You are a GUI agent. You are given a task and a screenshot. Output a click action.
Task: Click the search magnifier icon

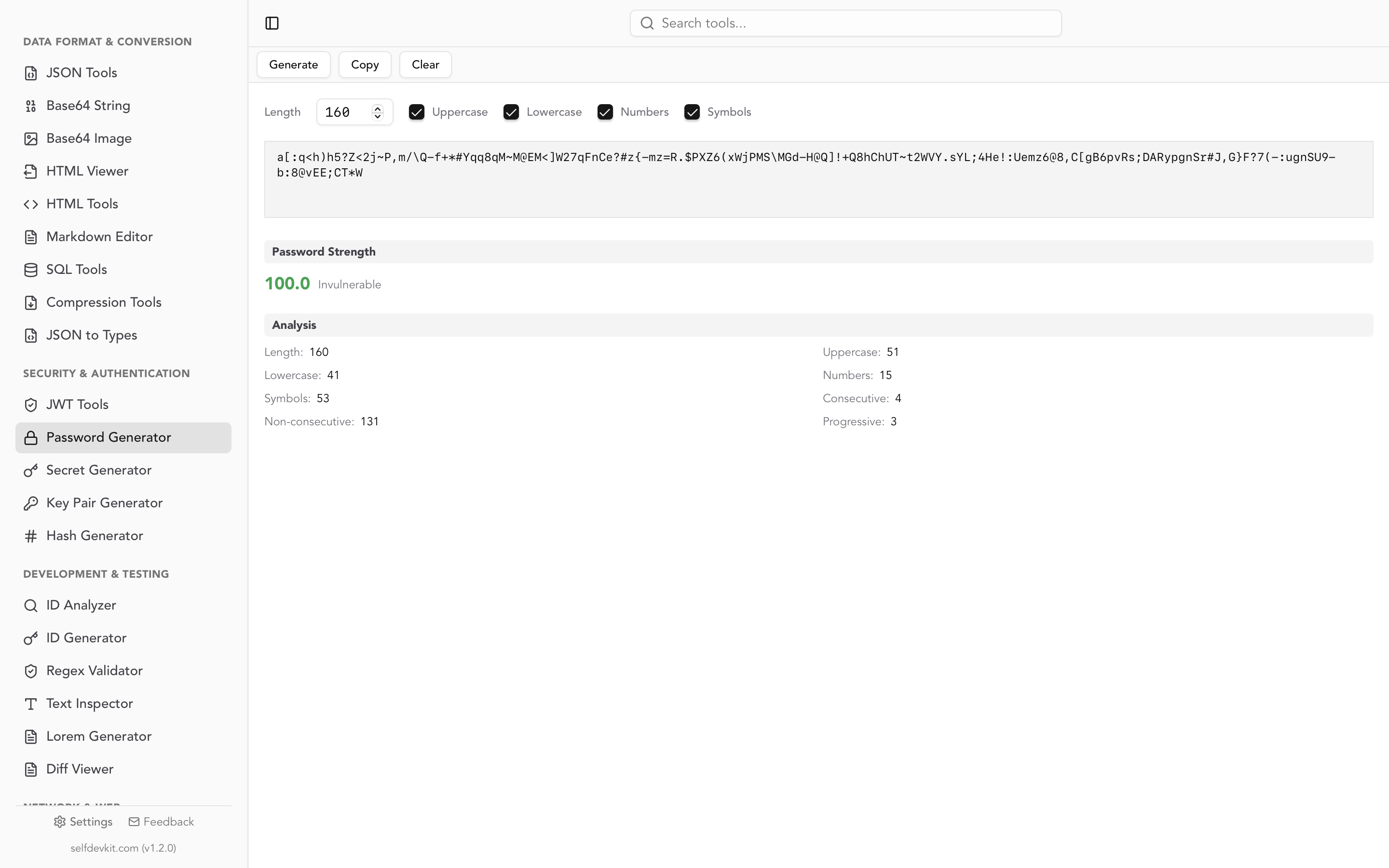click(x=647, y=23)
